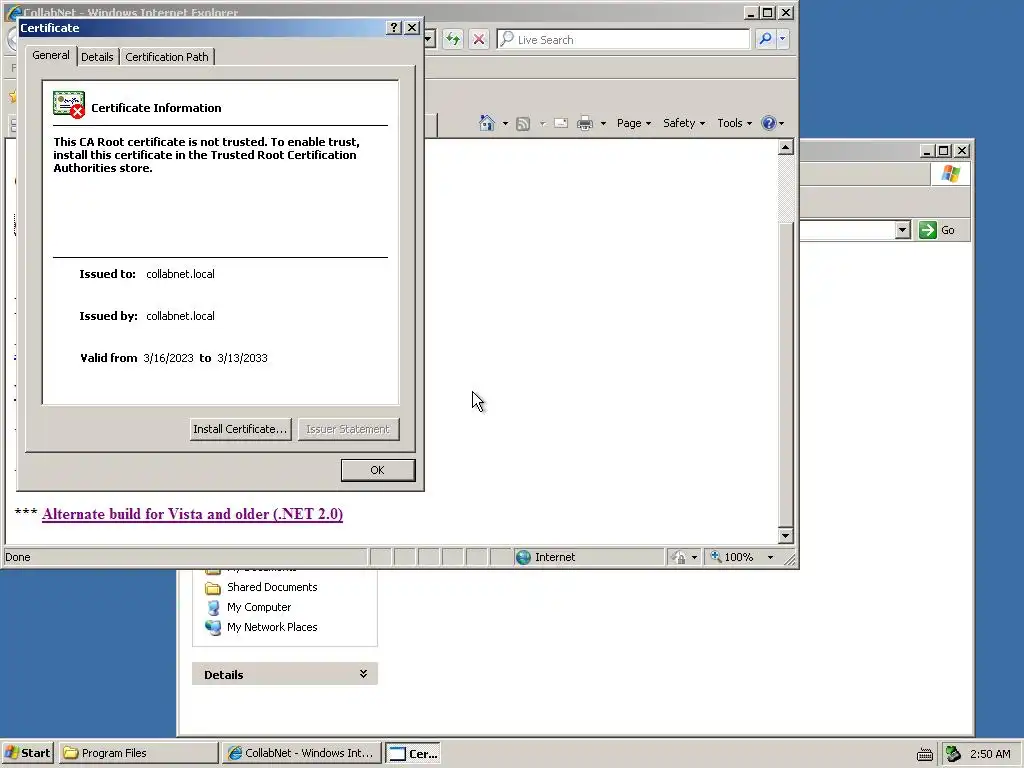Click the valid-to date 3/13/2033
The width and height of the screenshot is (1024, 768).
[242, 358]
